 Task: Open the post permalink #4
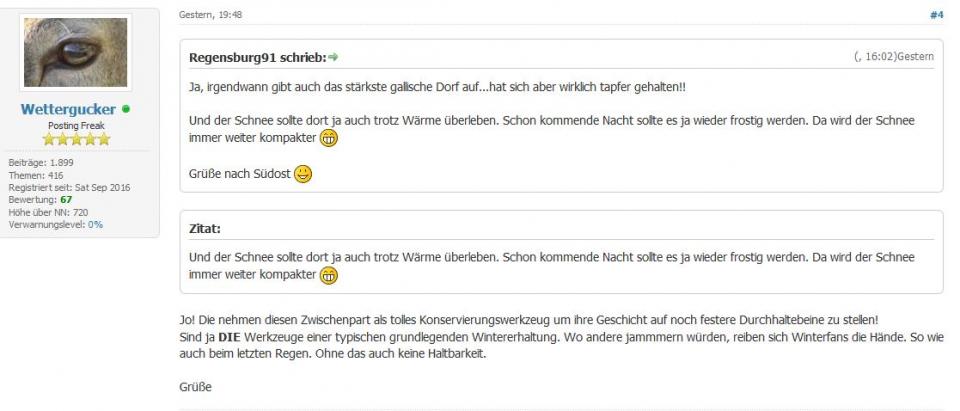936,15
